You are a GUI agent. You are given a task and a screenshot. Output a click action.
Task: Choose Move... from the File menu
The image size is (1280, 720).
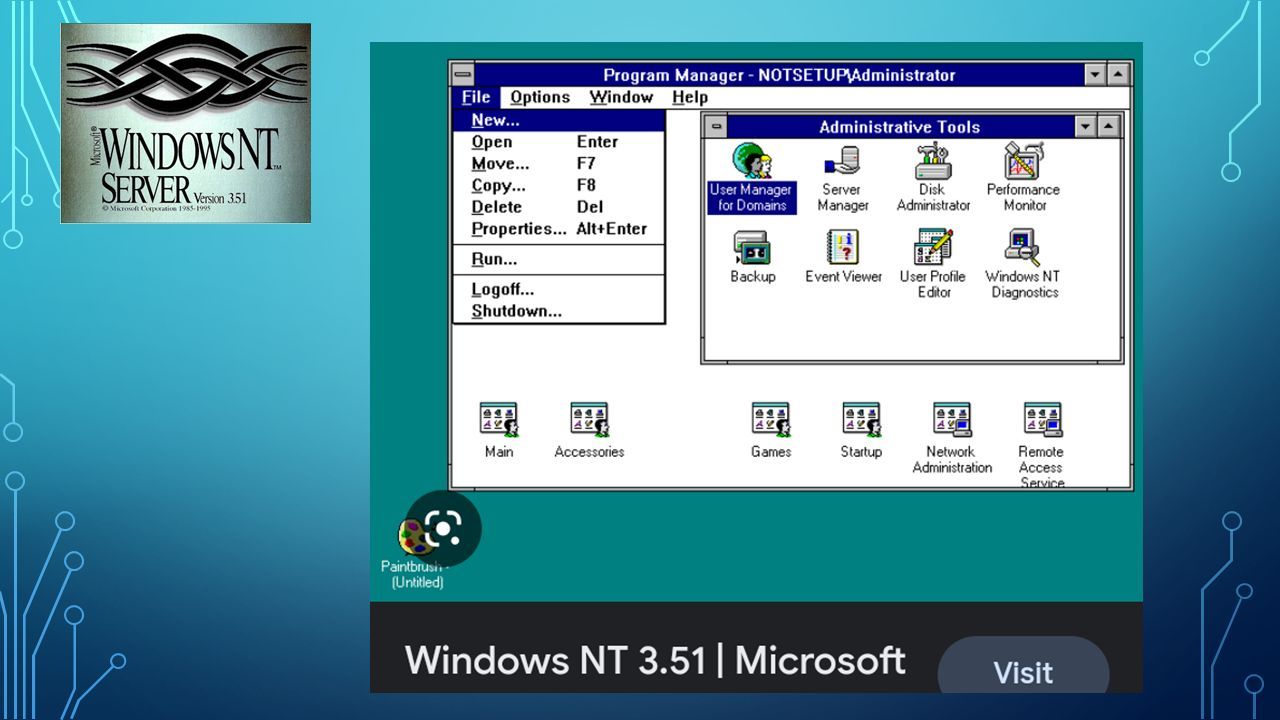(560, 163)
